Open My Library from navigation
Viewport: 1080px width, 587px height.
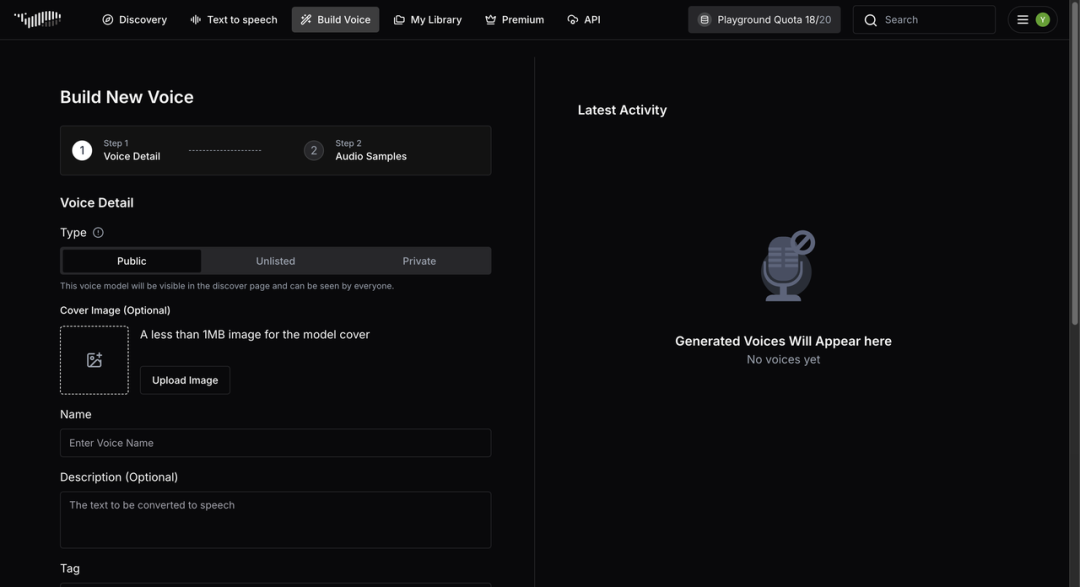coord(427,20)
